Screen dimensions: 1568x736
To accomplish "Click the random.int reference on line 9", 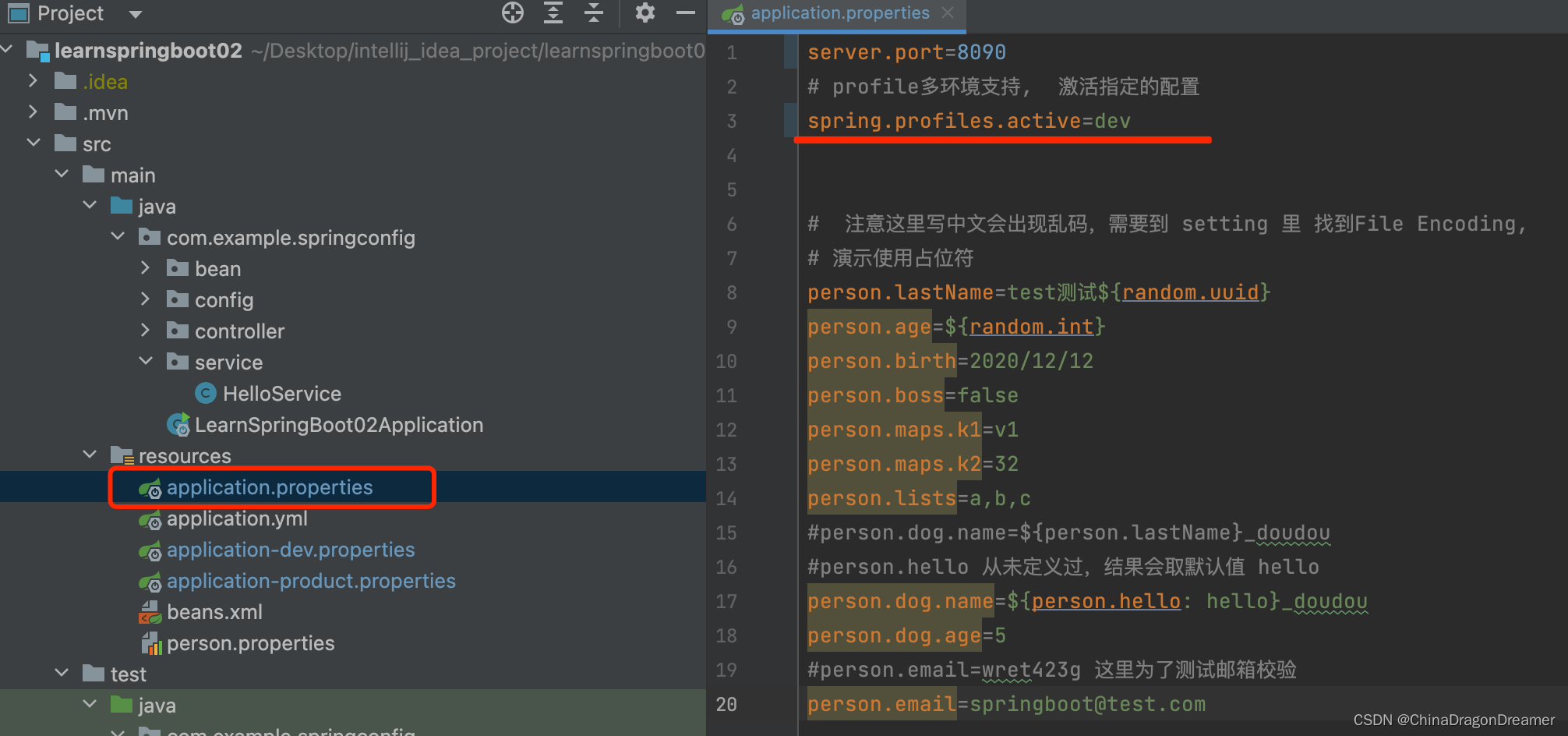I will click(1031, 327).
